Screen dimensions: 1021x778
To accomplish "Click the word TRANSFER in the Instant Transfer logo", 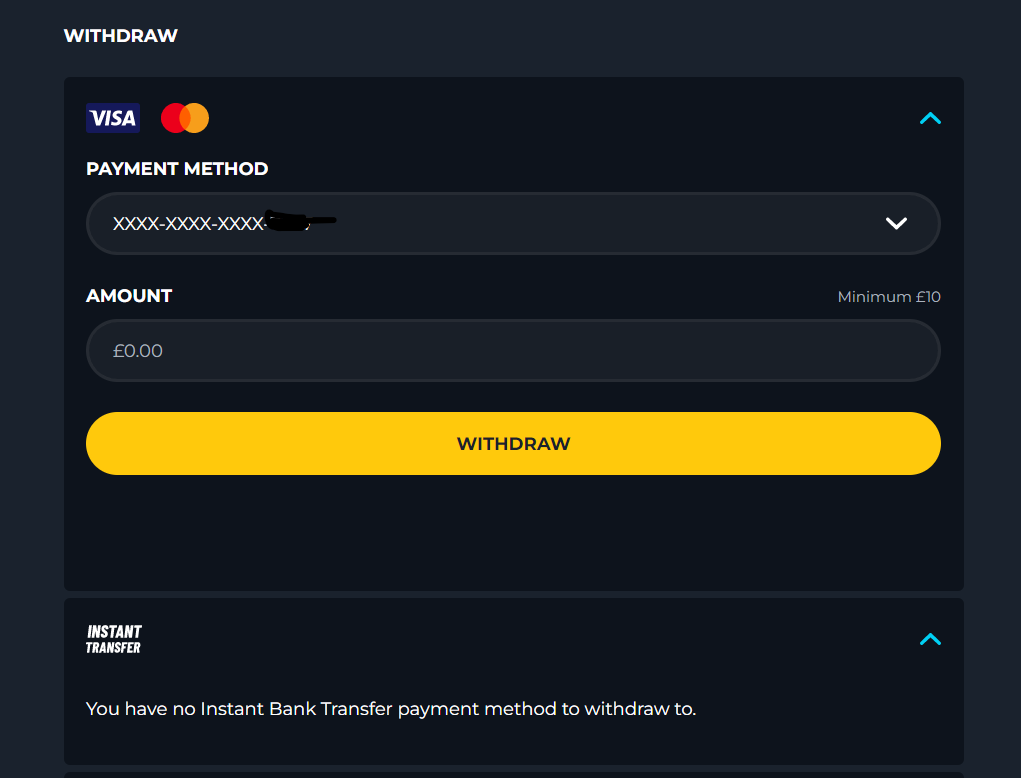I will point(113,648).
